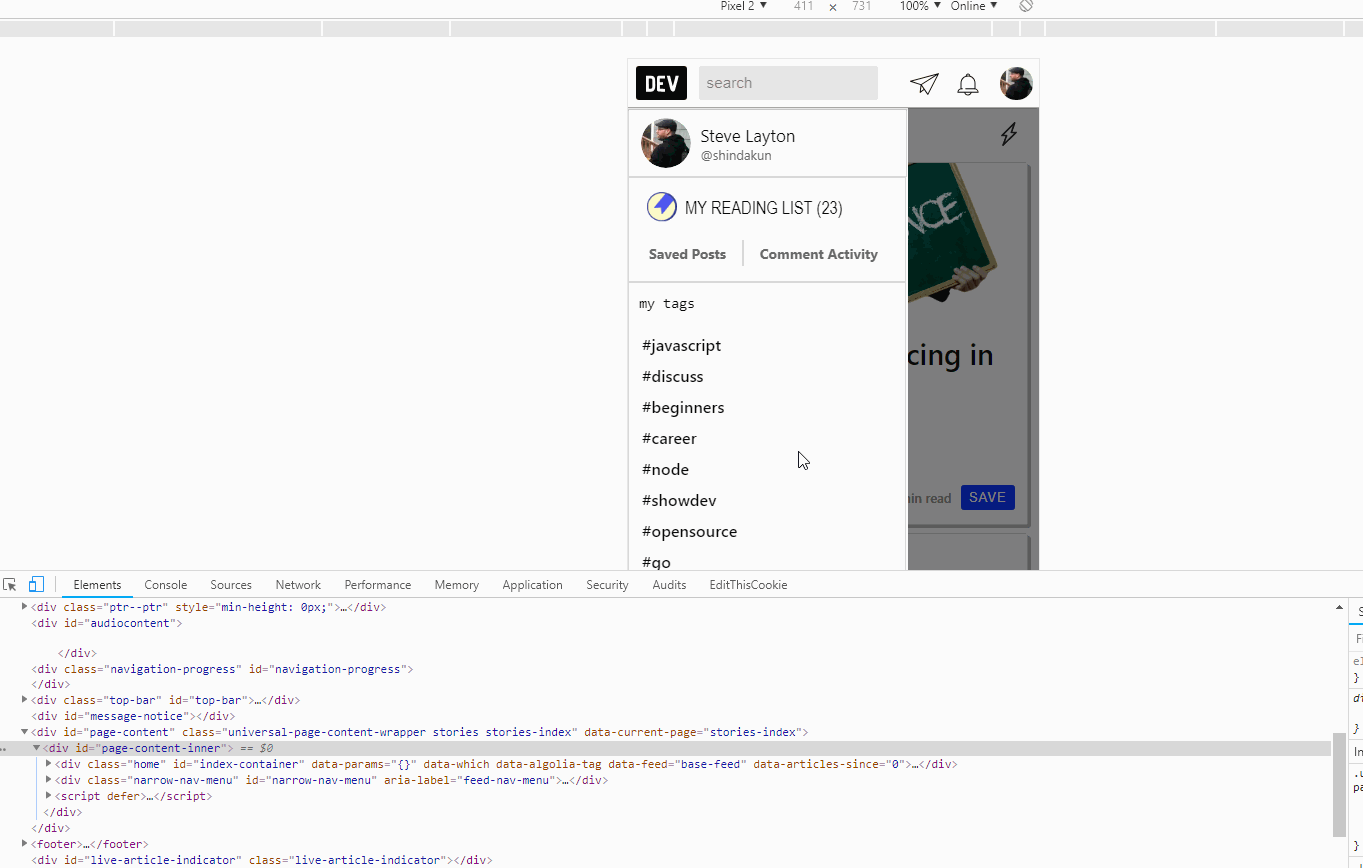The image size is (1363, 868).
Task: Select the Saved Posts tab
Action: tap(687, 253)
